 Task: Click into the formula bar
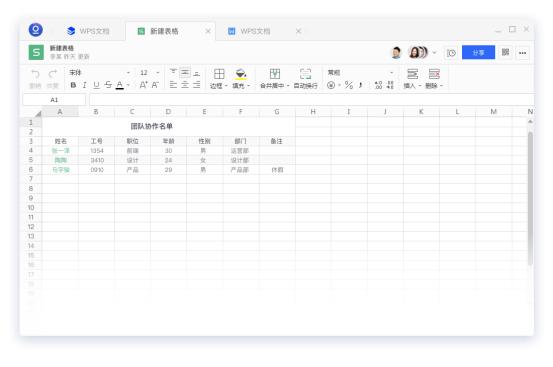click(312, 100)
